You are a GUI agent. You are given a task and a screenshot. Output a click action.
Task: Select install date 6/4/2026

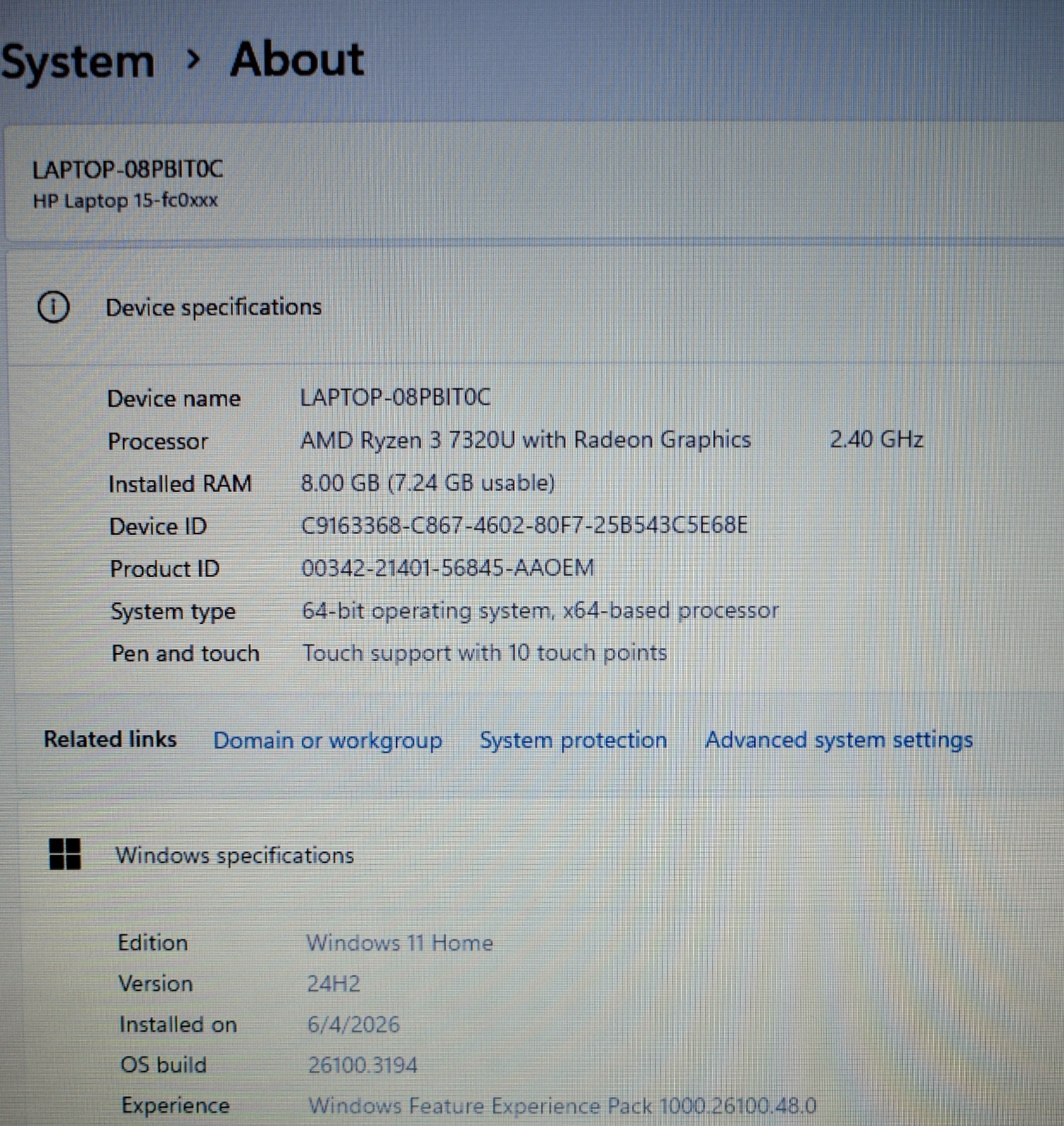tap(353, 1024)
